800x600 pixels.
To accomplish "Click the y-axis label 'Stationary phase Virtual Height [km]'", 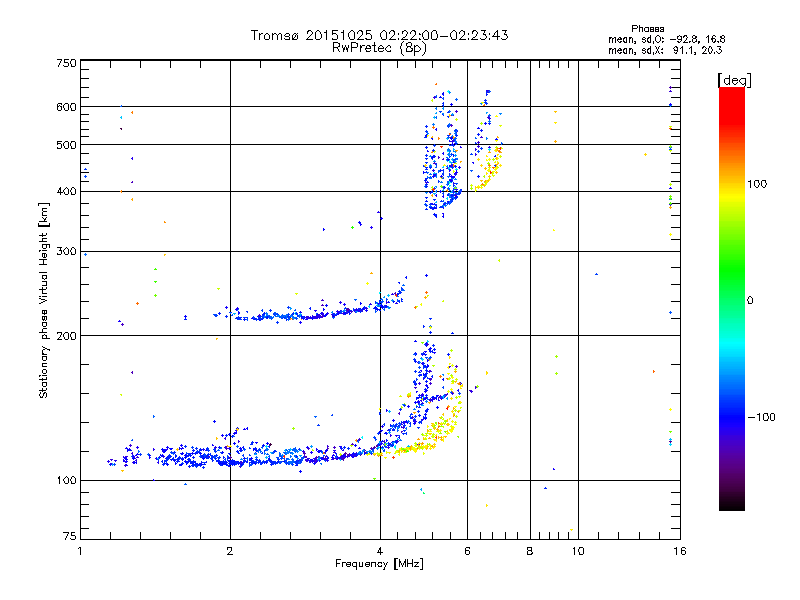I will tap(43, 300).
